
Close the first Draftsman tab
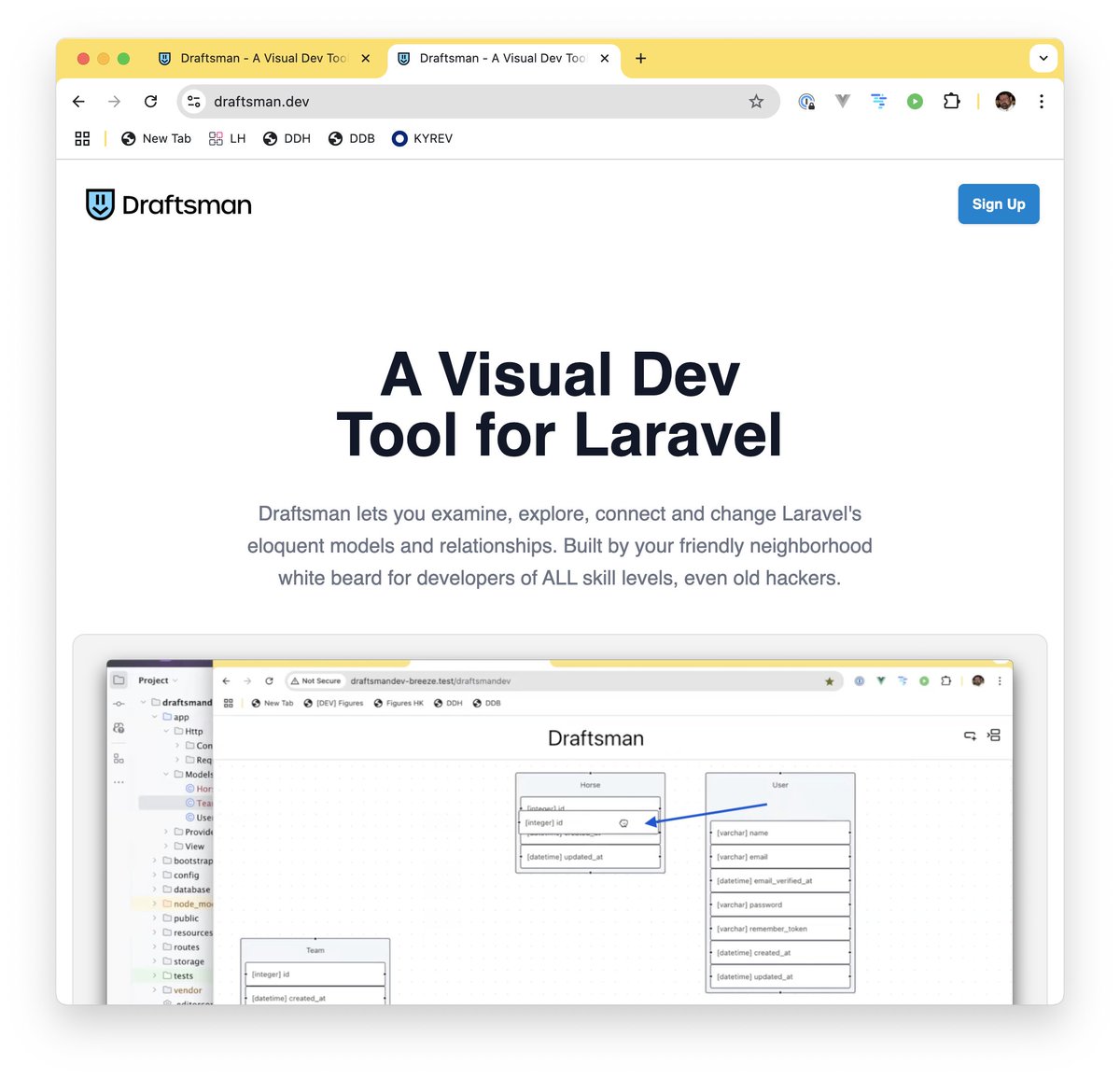click(x=366, y=58)
